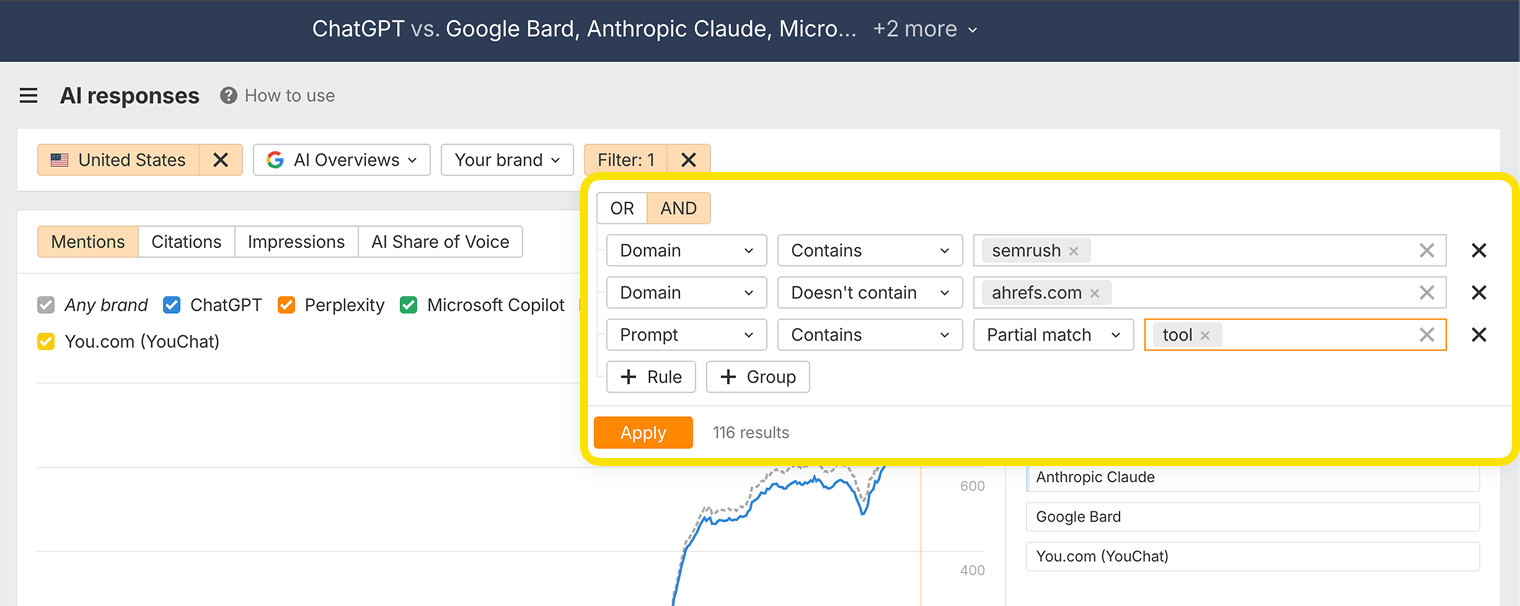
Task: Enable the Any brand checkbox
Action: pyautogui.click(x=45, y=305)
